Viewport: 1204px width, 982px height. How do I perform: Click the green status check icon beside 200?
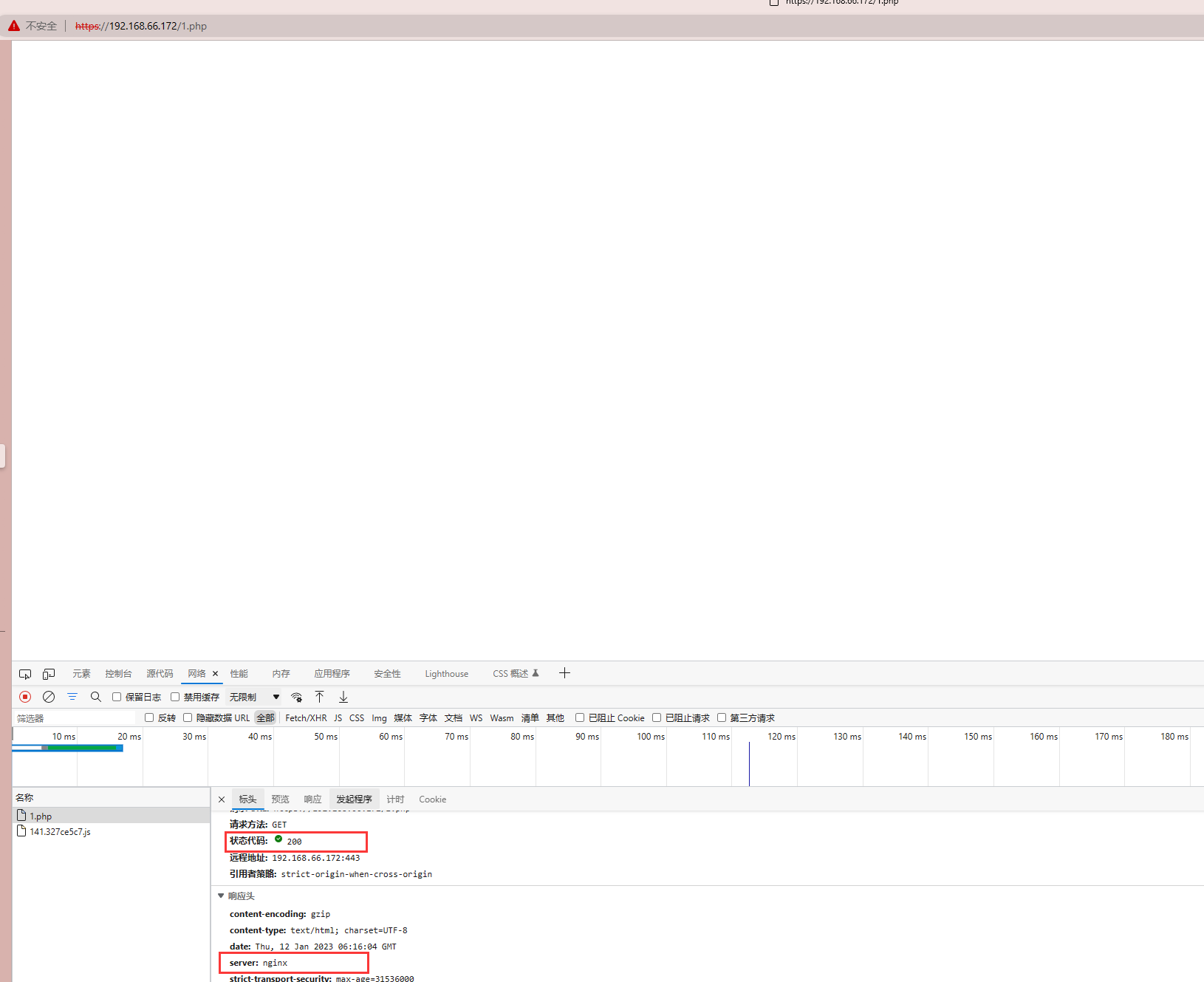pyautogui.click(x=278, y=839)
